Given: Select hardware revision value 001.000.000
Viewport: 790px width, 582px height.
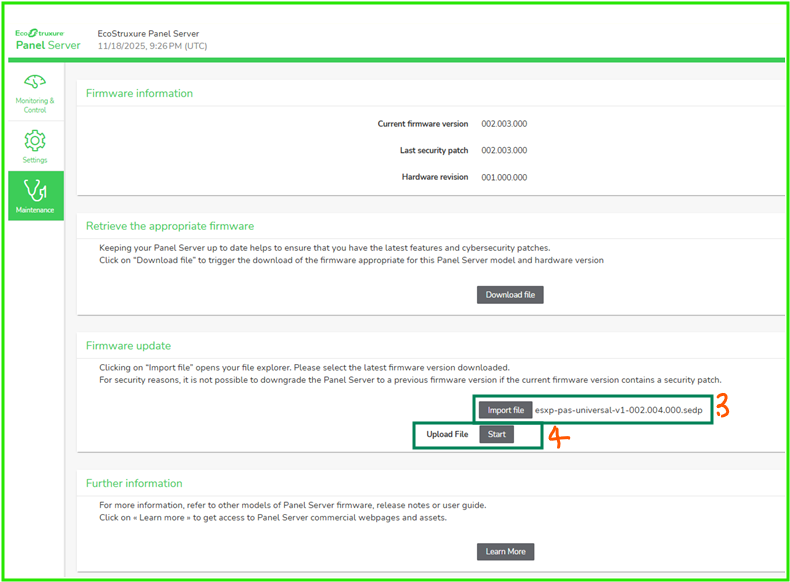Looking at the screenshot, I should pyautogui.click(x=504, y=177).
